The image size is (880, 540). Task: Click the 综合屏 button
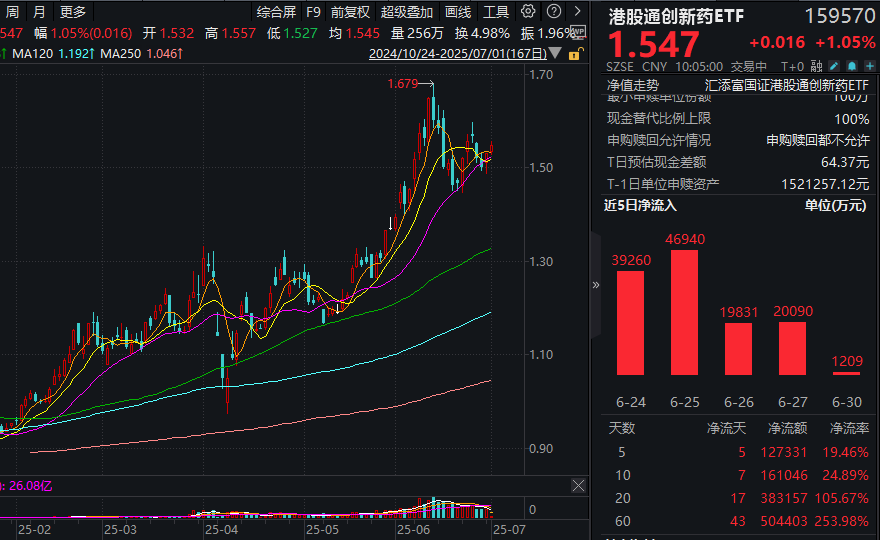(x=276, y=12)
